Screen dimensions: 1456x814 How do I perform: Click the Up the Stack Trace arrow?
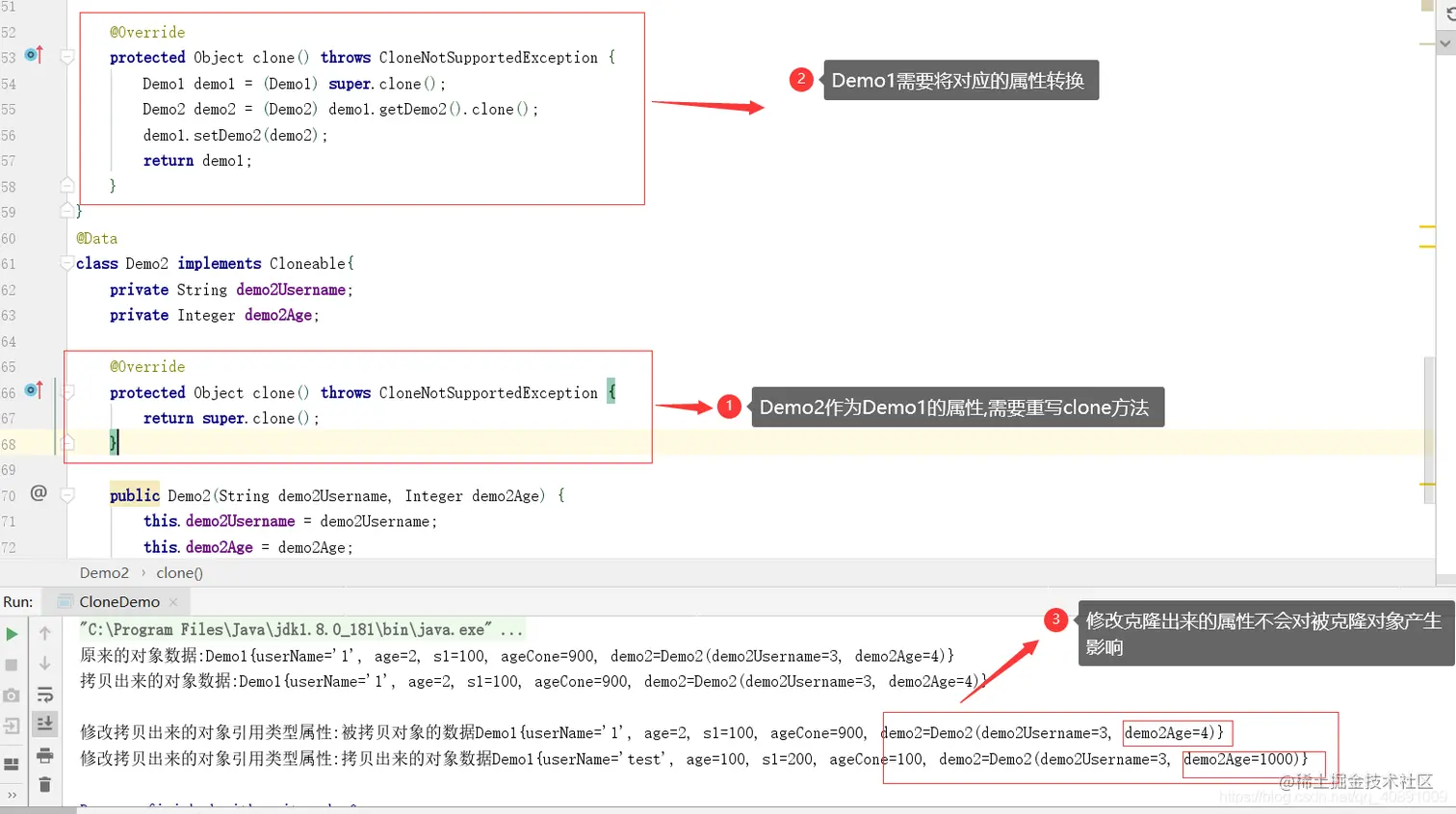click(45, 634)
